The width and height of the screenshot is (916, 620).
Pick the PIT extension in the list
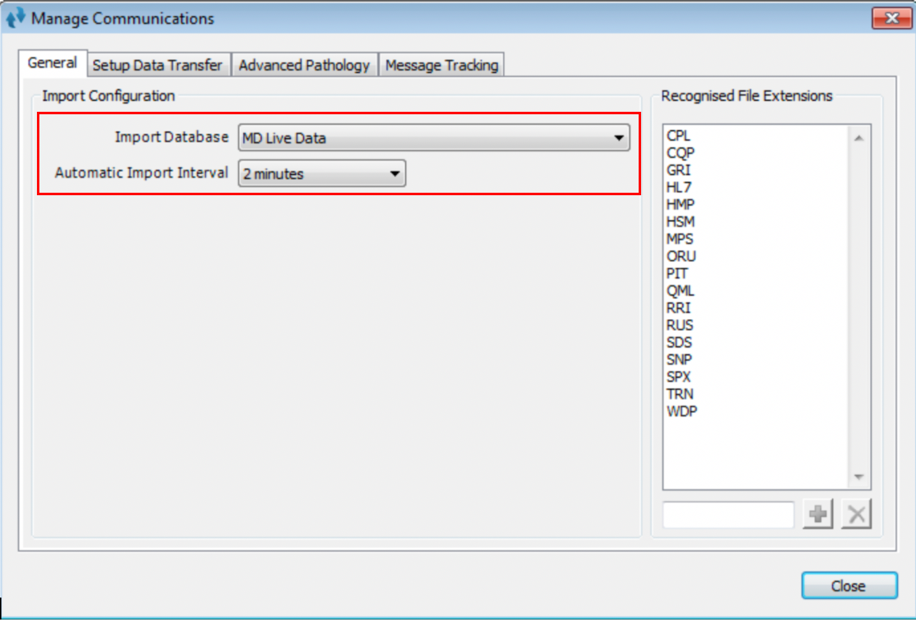[x=677, y=273]
